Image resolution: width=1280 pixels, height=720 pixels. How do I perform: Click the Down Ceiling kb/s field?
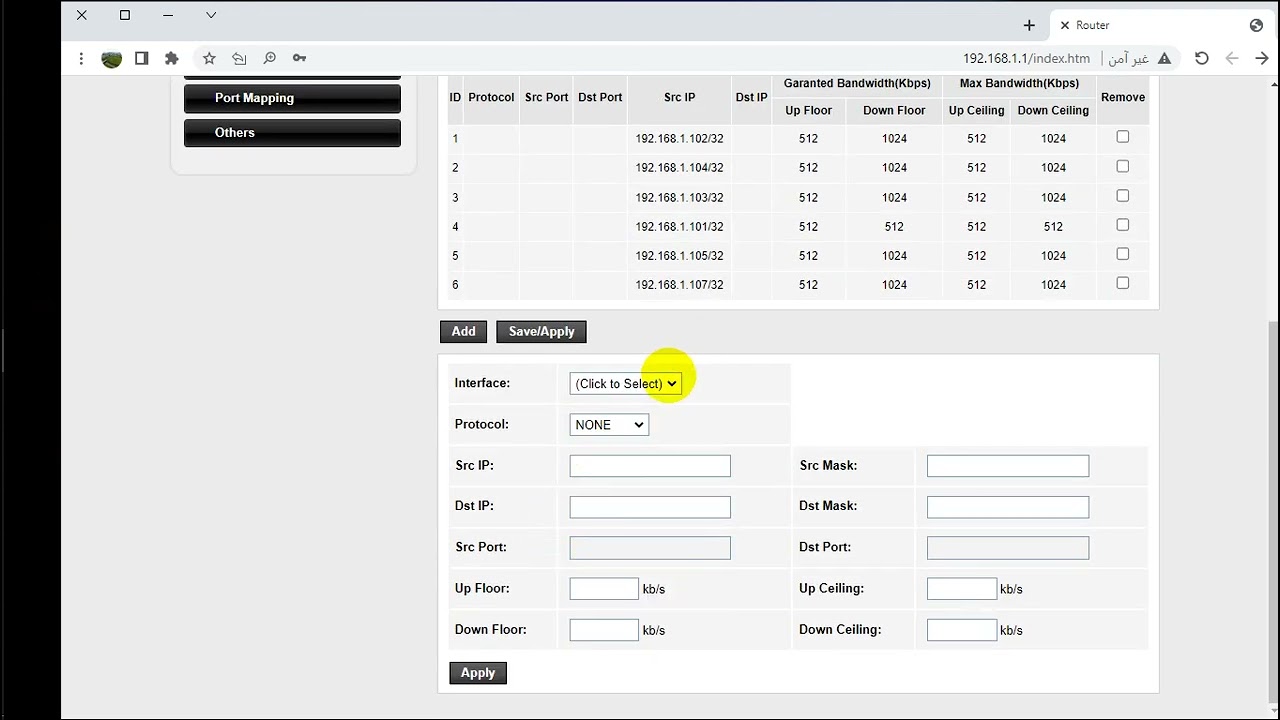962,630
